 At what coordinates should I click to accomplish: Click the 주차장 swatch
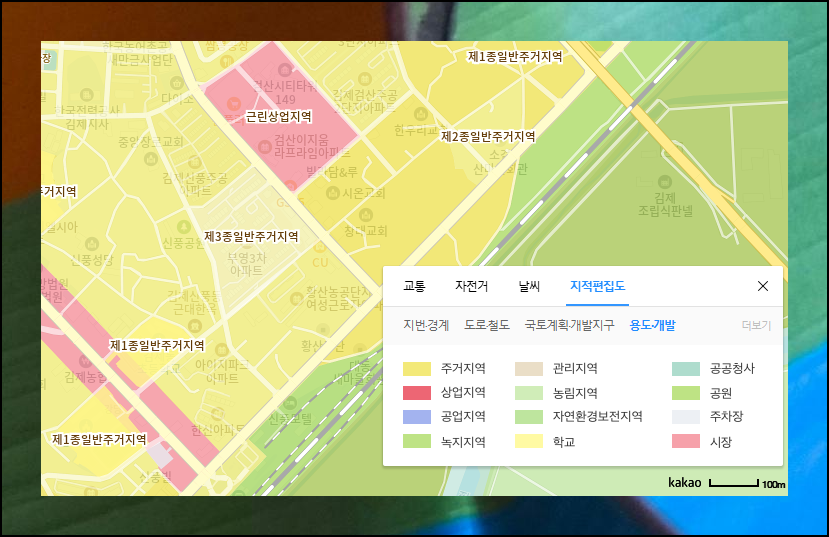click(x=686, y=416)
